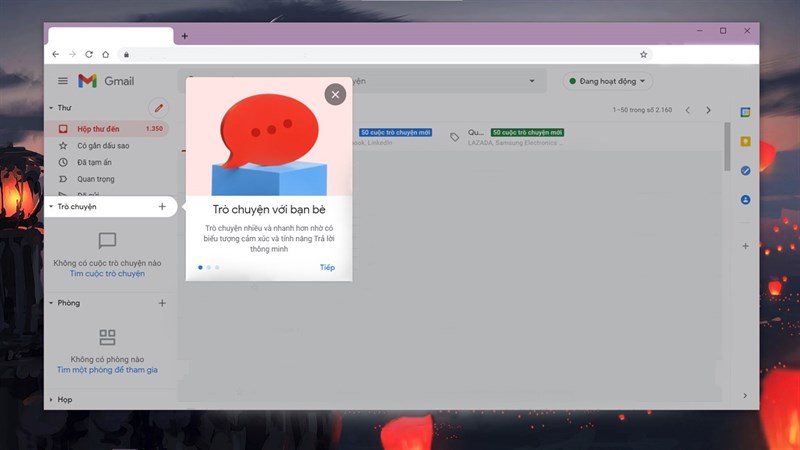This screenshot has height=450, width=800.
Task: Click the browser address bar
Action: tap(385, 55)
